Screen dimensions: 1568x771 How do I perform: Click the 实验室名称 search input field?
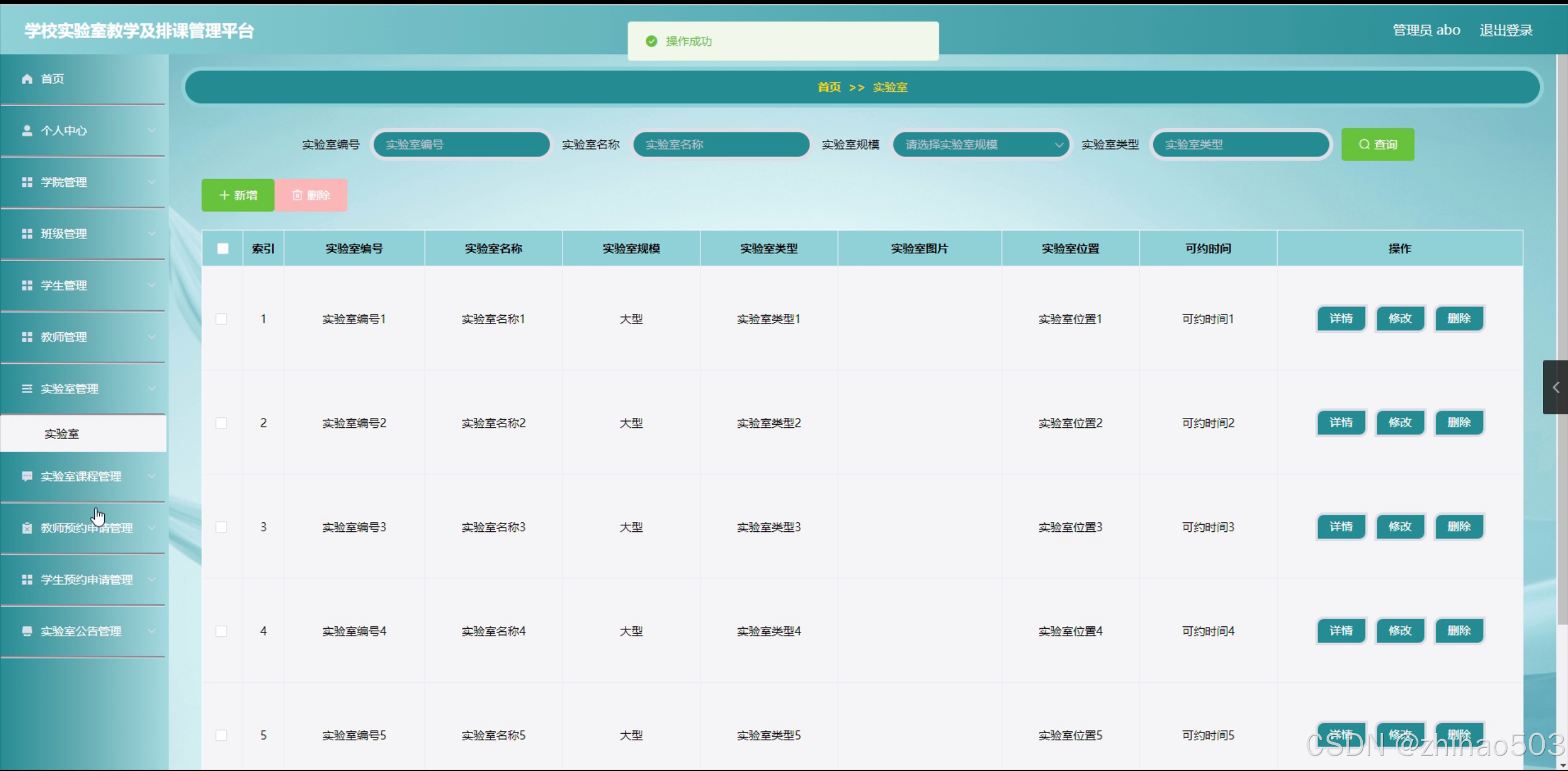(721, 145)
